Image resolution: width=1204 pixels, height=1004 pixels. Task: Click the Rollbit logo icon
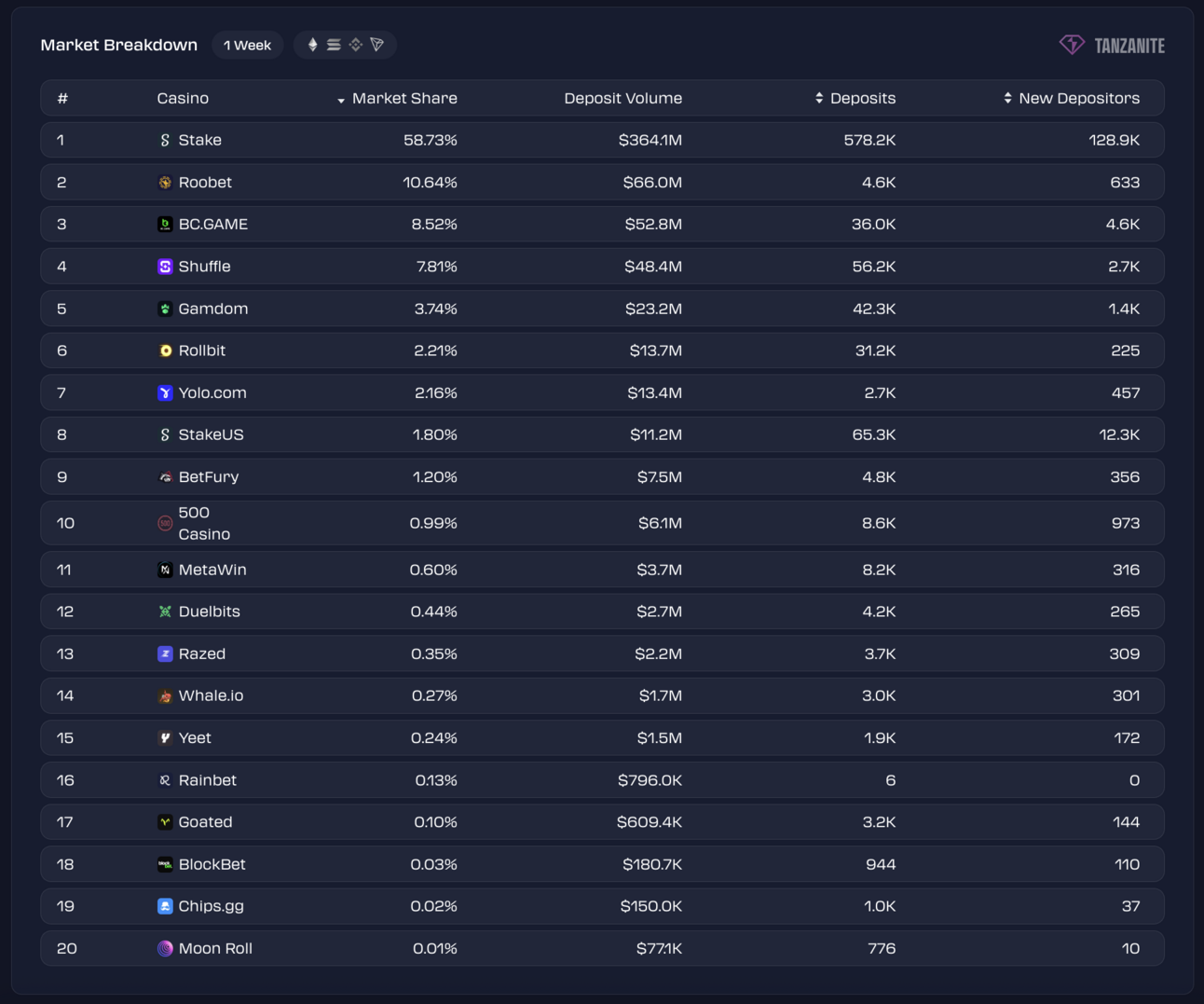165,351
